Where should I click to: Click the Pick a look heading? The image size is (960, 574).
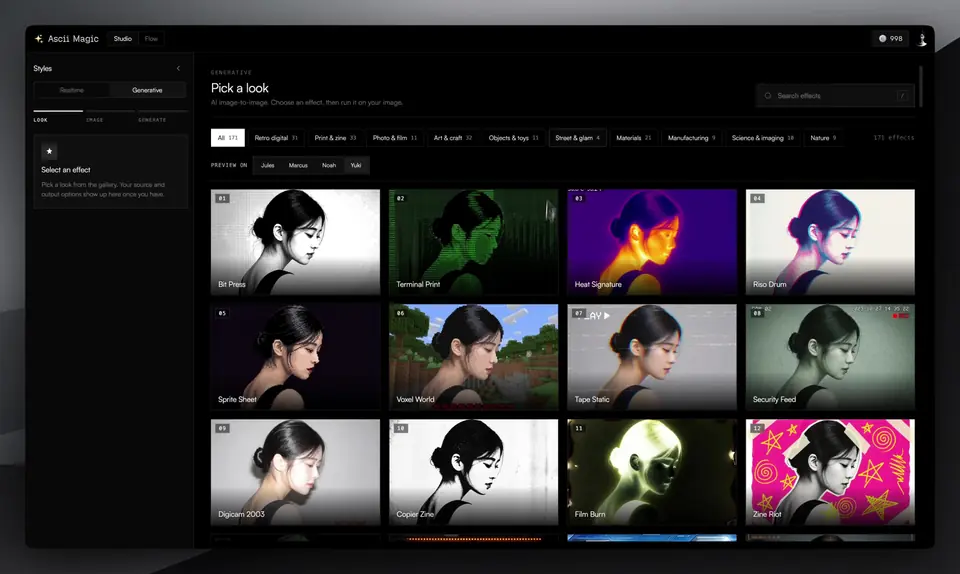click(239, 88)
